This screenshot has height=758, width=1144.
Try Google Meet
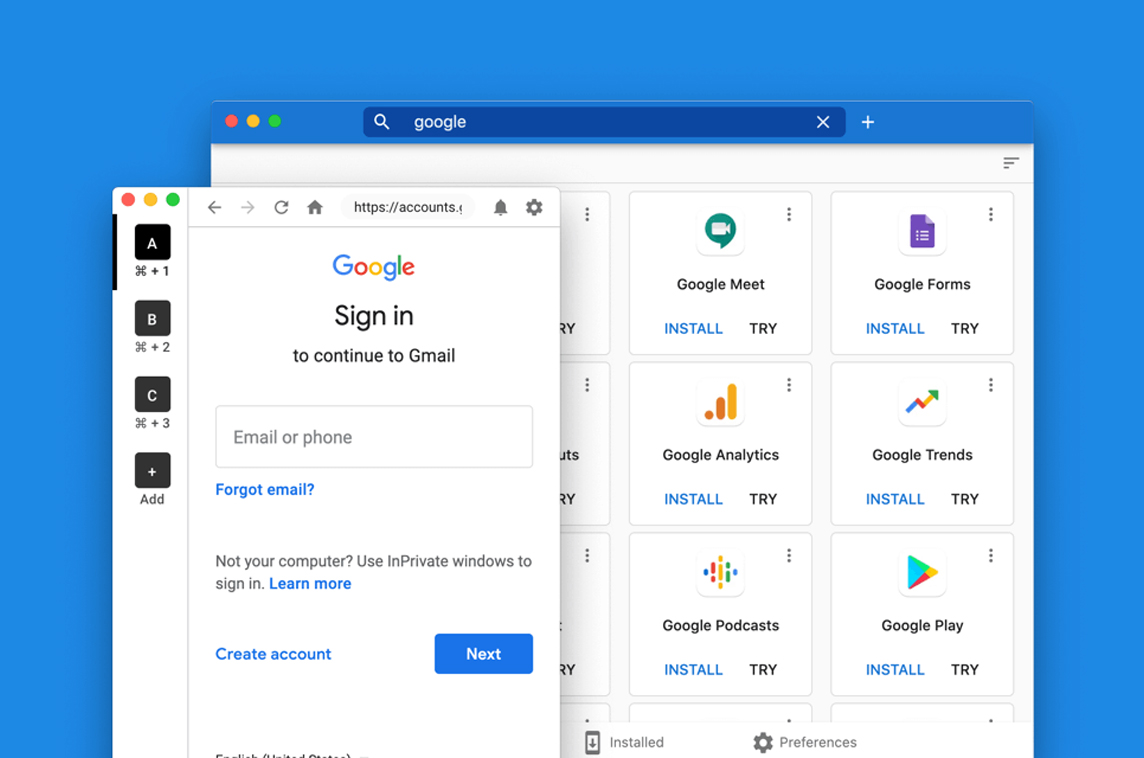tap(763, 328)
